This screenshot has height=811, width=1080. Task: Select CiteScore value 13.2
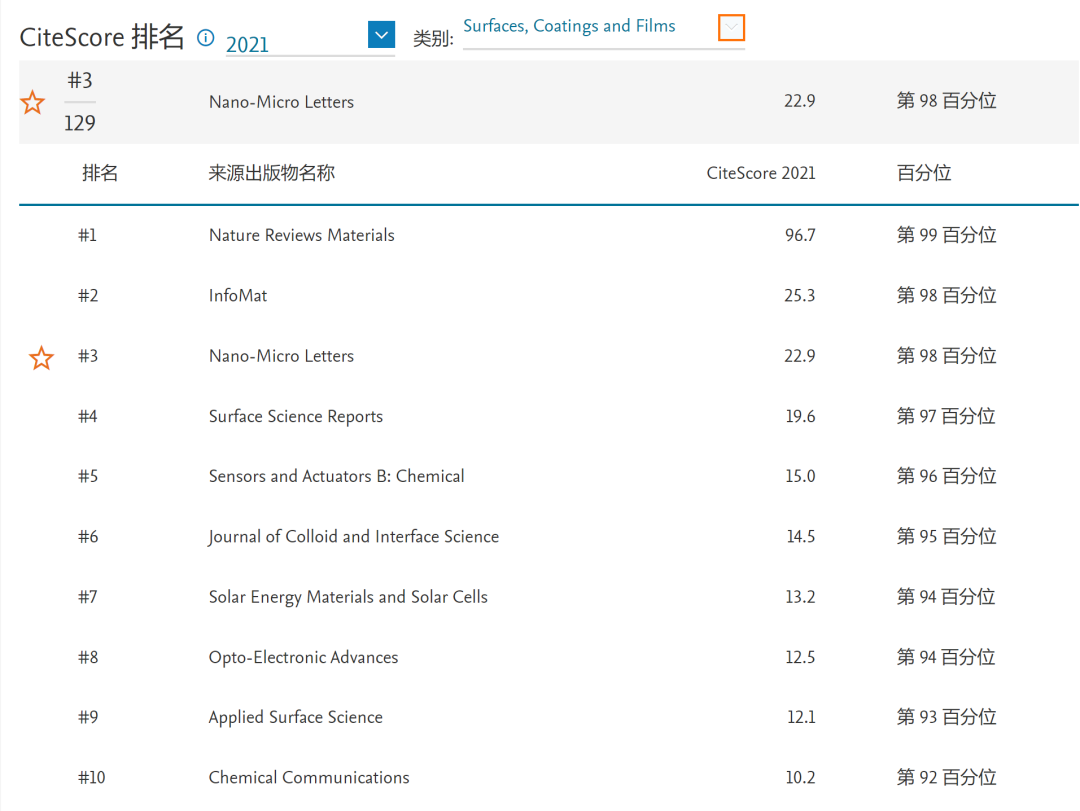[800, 597]
